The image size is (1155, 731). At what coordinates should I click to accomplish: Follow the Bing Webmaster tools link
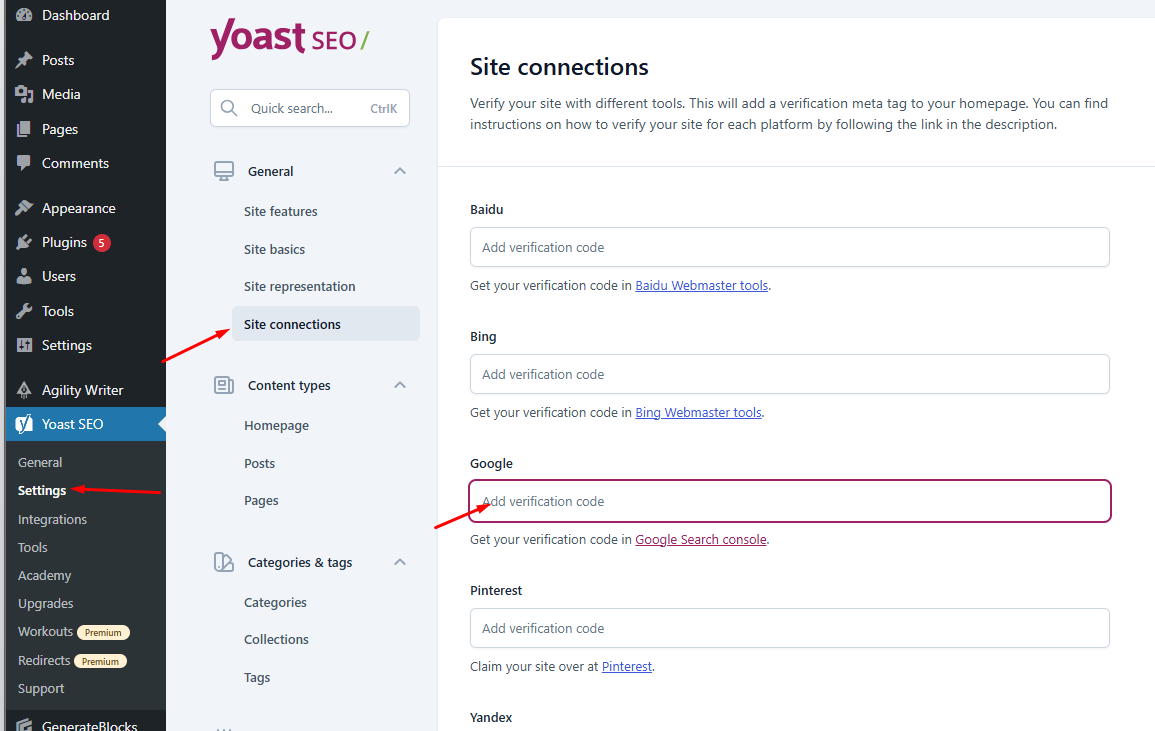(x=698, y=413)
